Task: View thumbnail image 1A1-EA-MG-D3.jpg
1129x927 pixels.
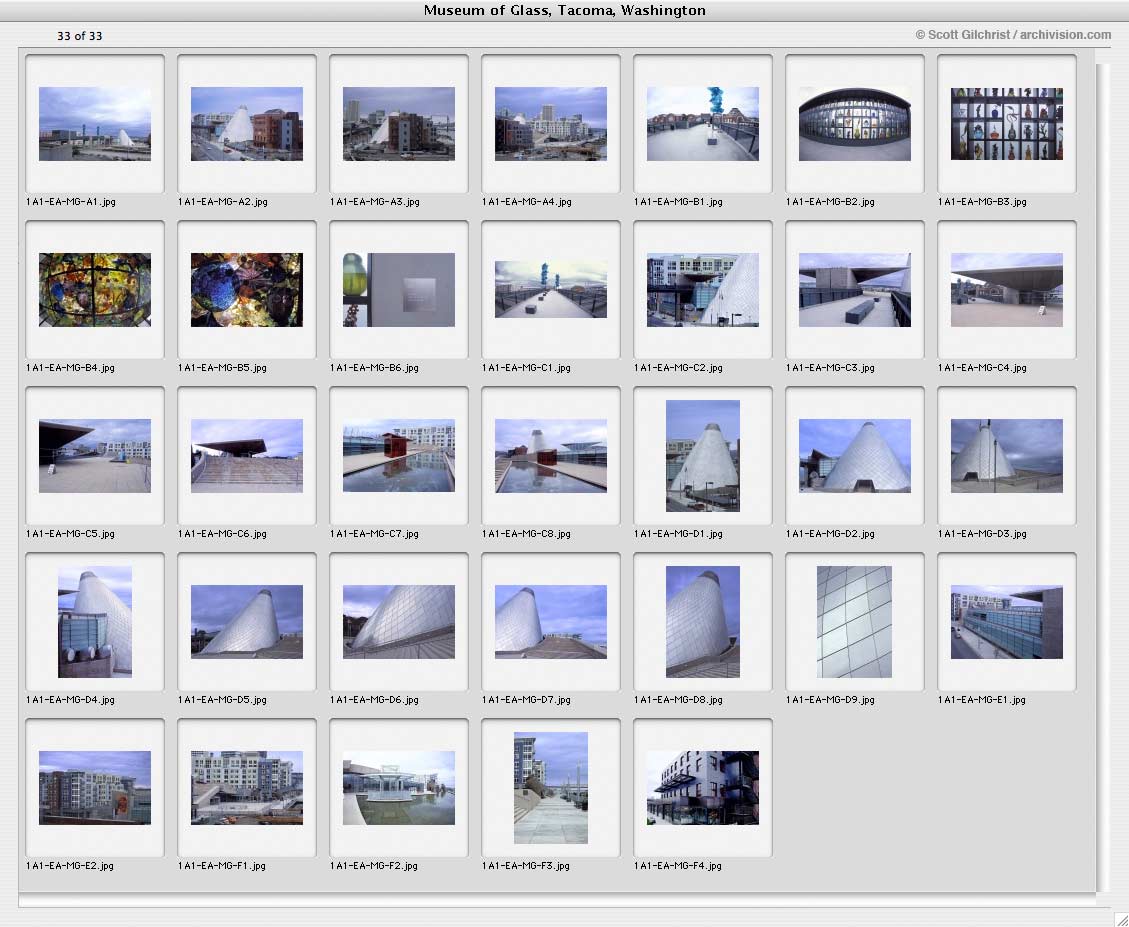Action: (1007, 456)
